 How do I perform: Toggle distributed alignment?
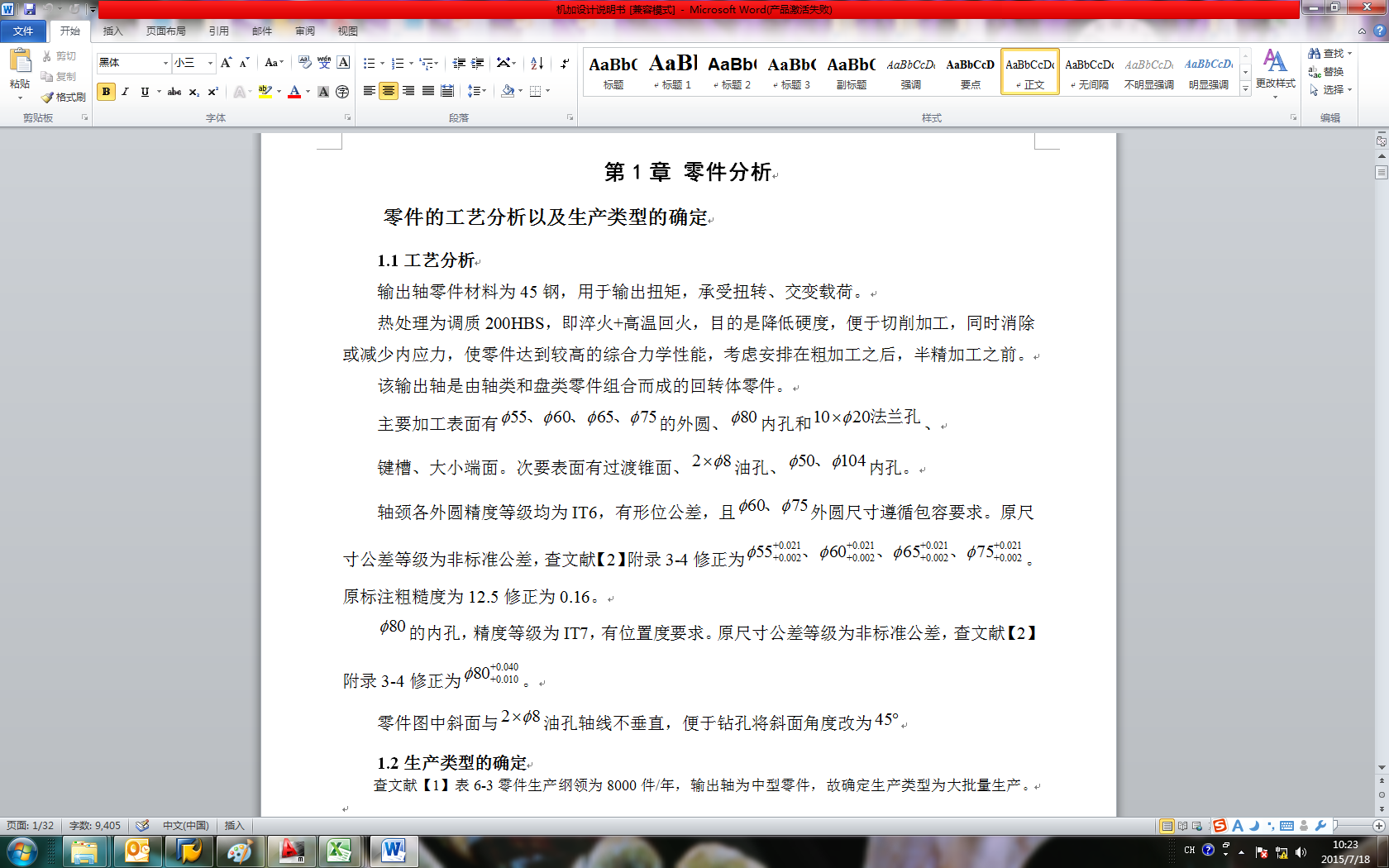(x=447, y=91)
